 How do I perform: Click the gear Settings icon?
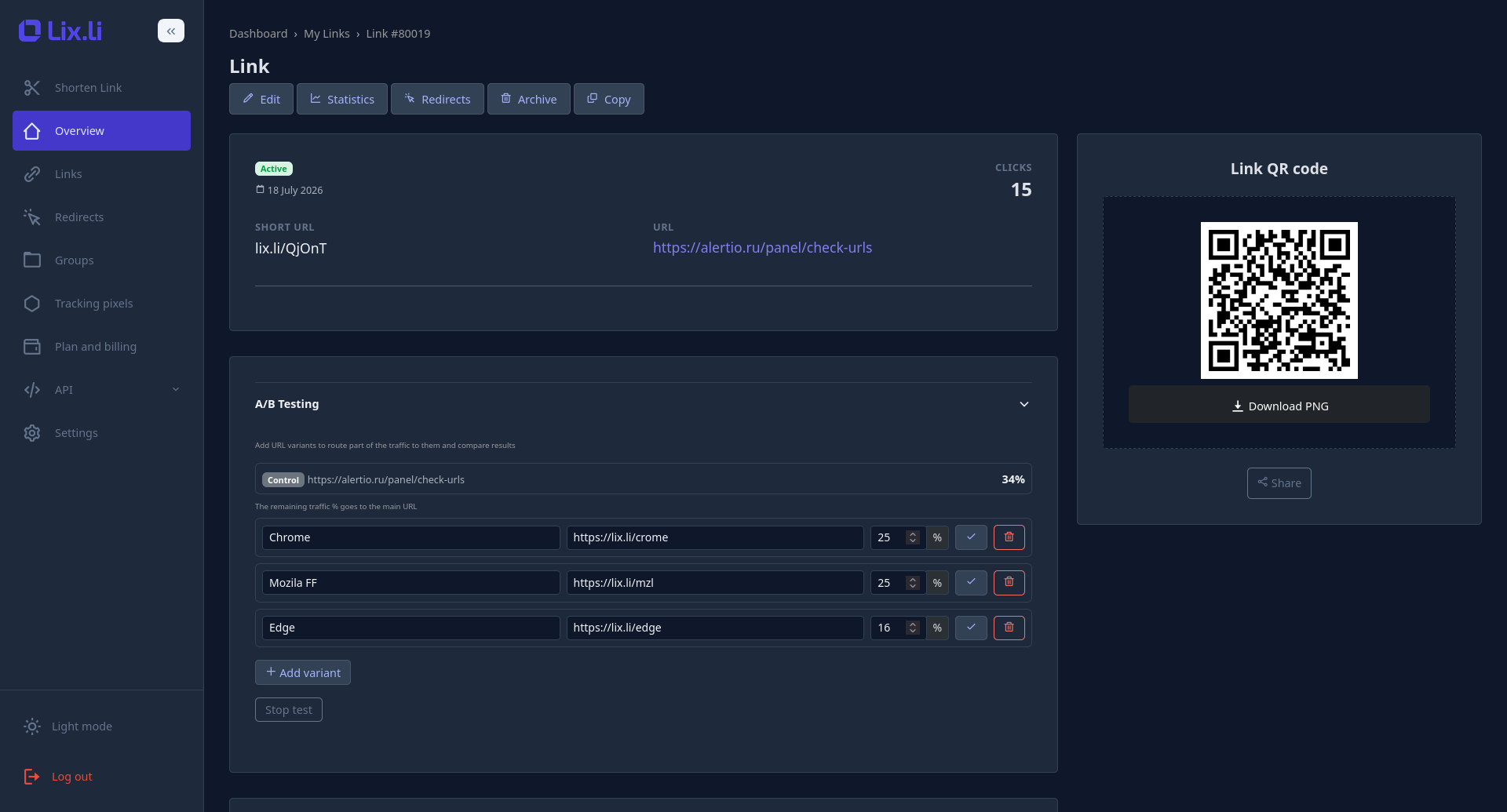tap(32, 433)
